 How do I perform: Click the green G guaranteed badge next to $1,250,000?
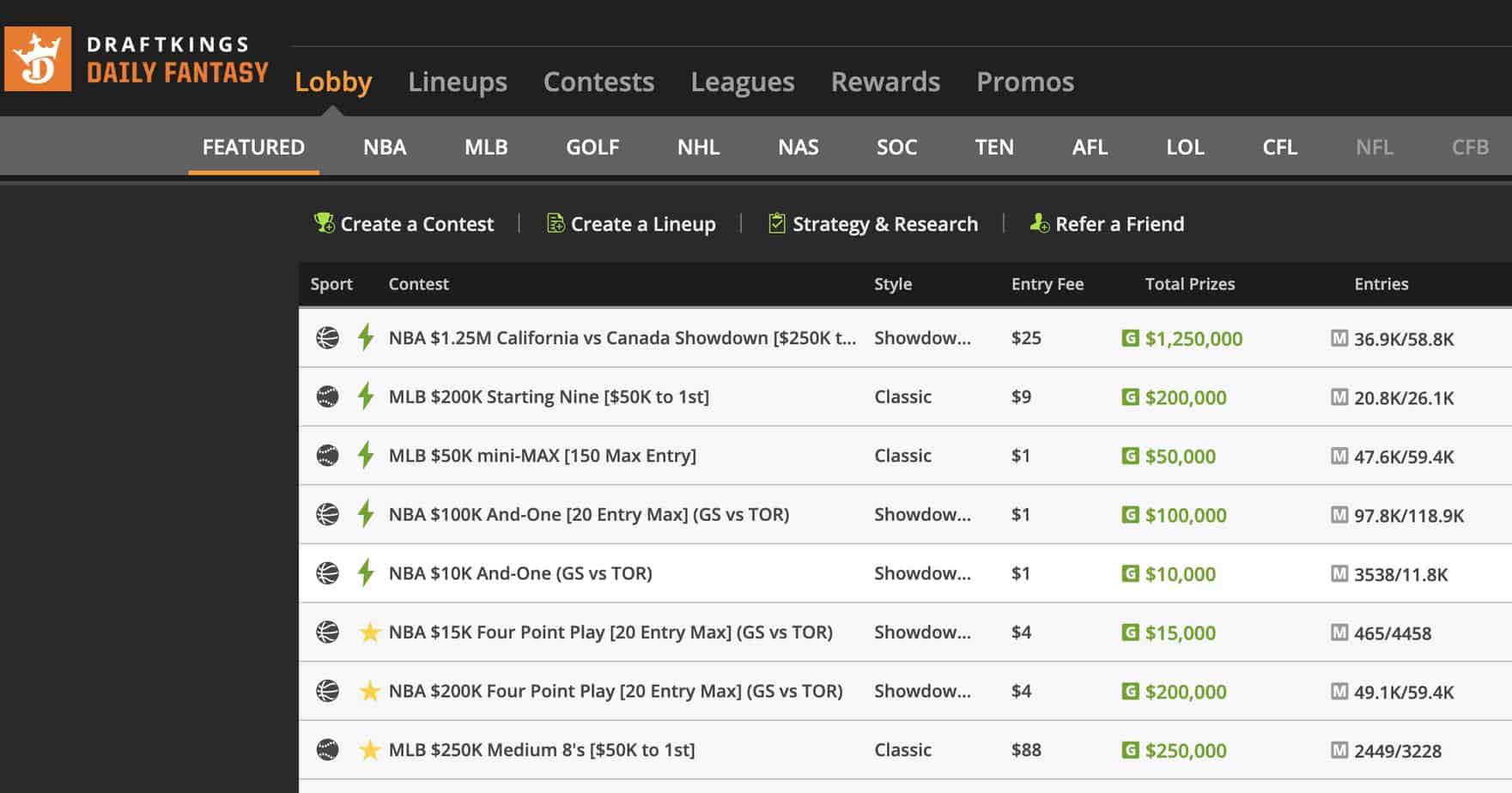pos(1130,338)
